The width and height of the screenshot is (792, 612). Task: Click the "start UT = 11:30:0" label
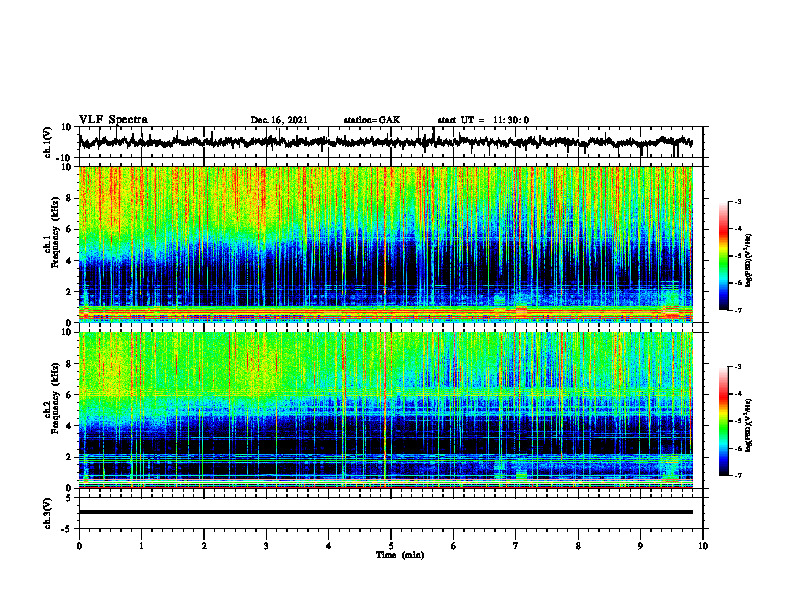point(483,120)
